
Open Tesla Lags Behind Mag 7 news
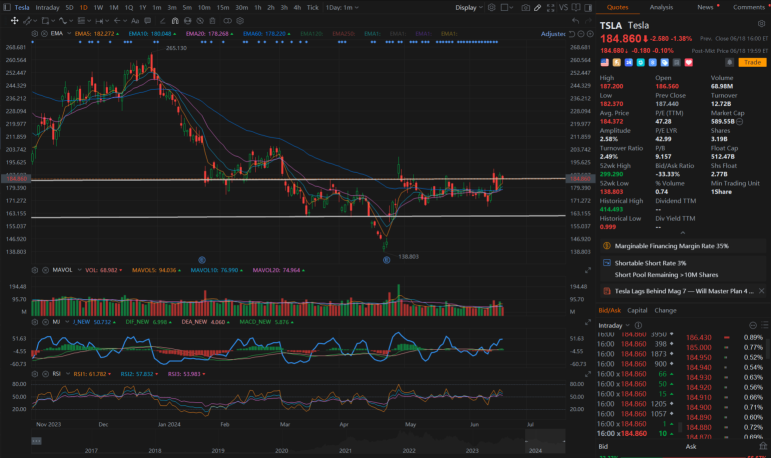684,291
